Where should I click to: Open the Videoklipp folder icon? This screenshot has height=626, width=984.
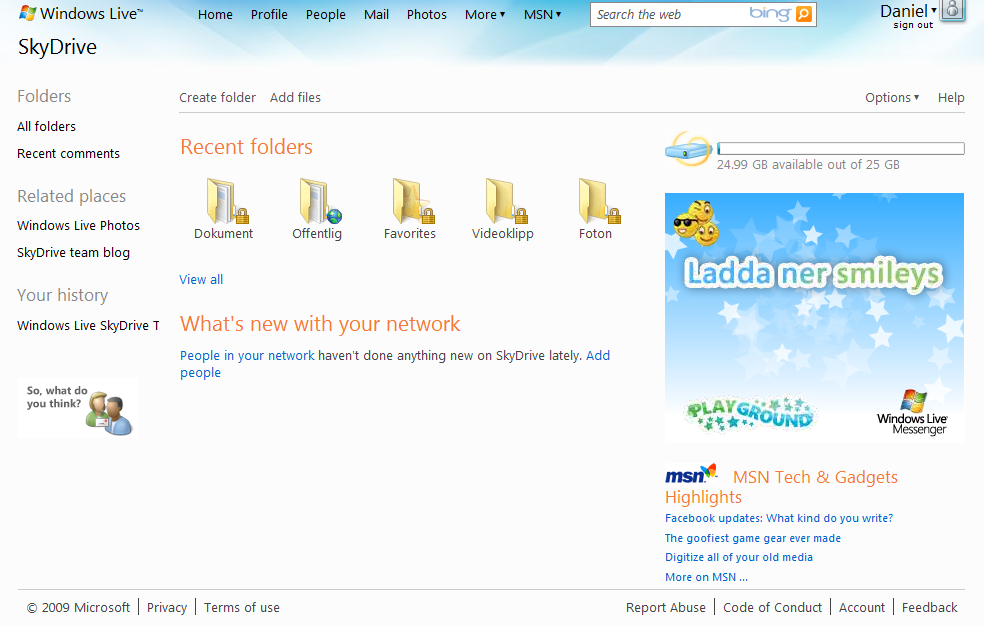[x=506, y=201]
